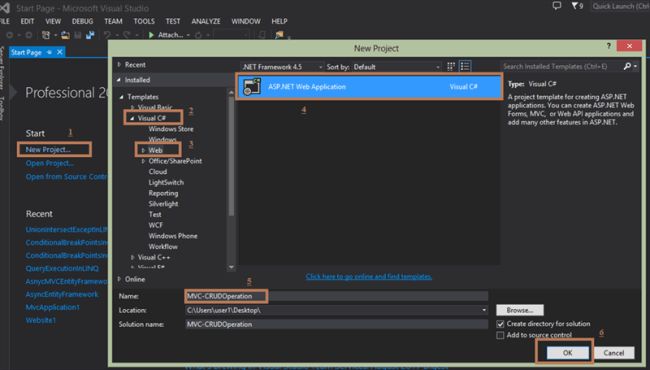Open the VIEW menu
The width and height of the screenshot is (650, 370).
click(x=53, y=21)
